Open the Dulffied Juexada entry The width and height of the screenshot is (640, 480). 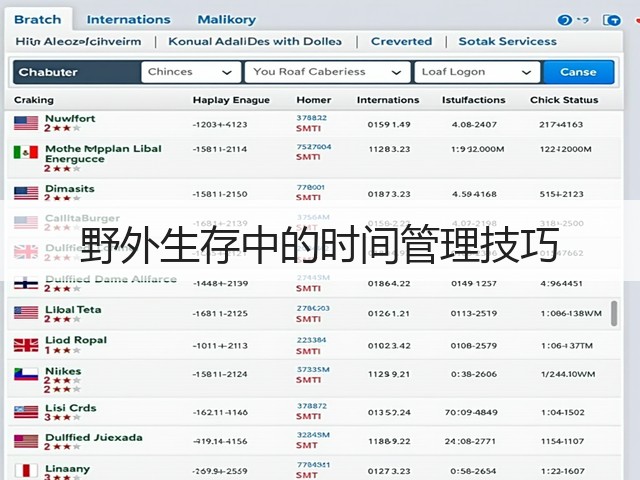(94, 437)
